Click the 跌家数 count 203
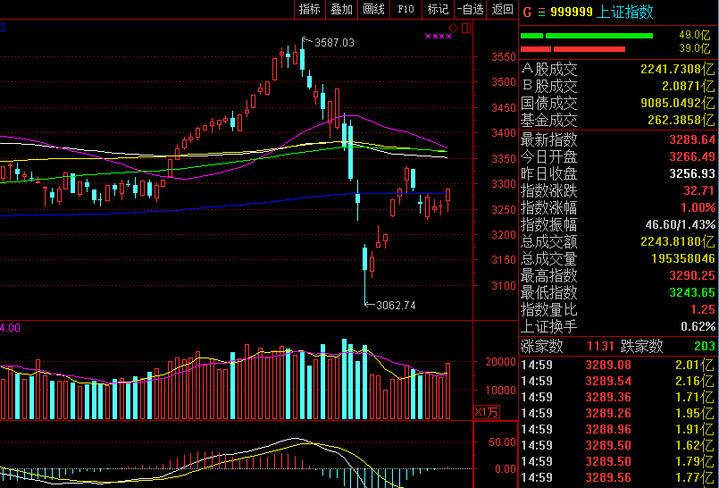The image size is (719, 488). click(705, 346)
